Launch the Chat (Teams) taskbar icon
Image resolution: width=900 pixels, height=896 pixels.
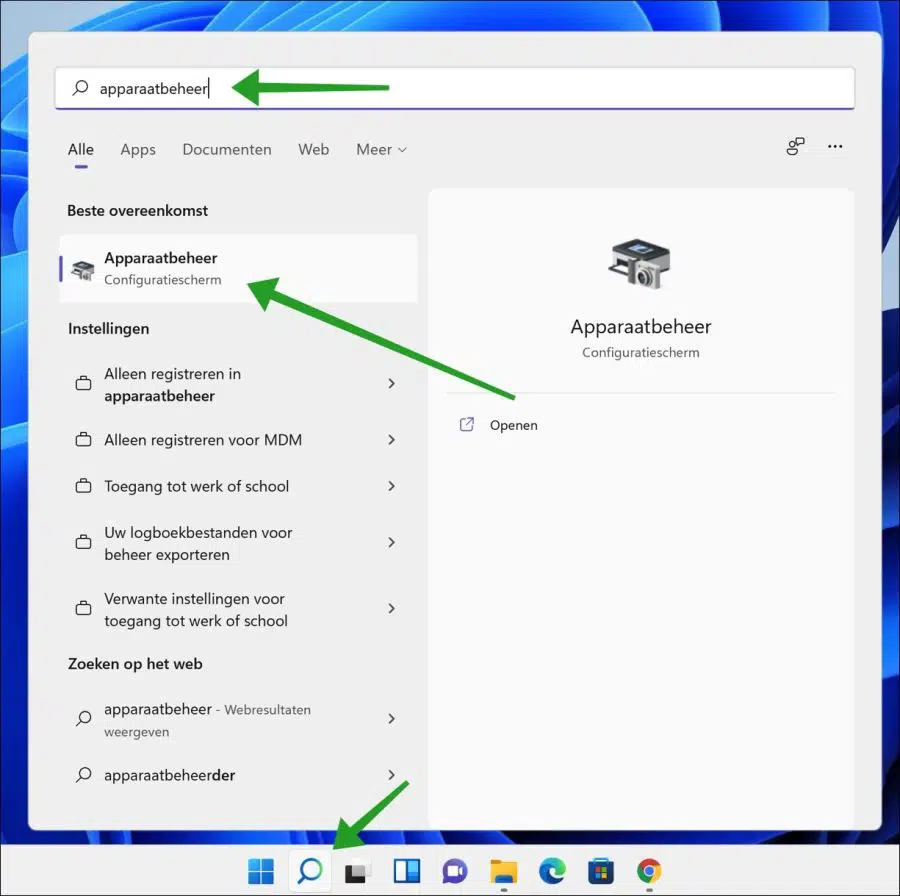(455, 871)
